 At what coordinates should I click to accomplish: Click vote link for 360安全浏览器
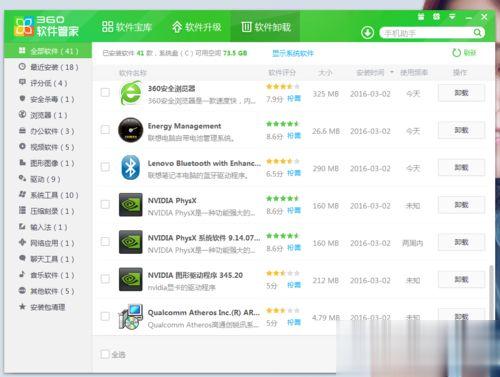click(x=294, y=99)
